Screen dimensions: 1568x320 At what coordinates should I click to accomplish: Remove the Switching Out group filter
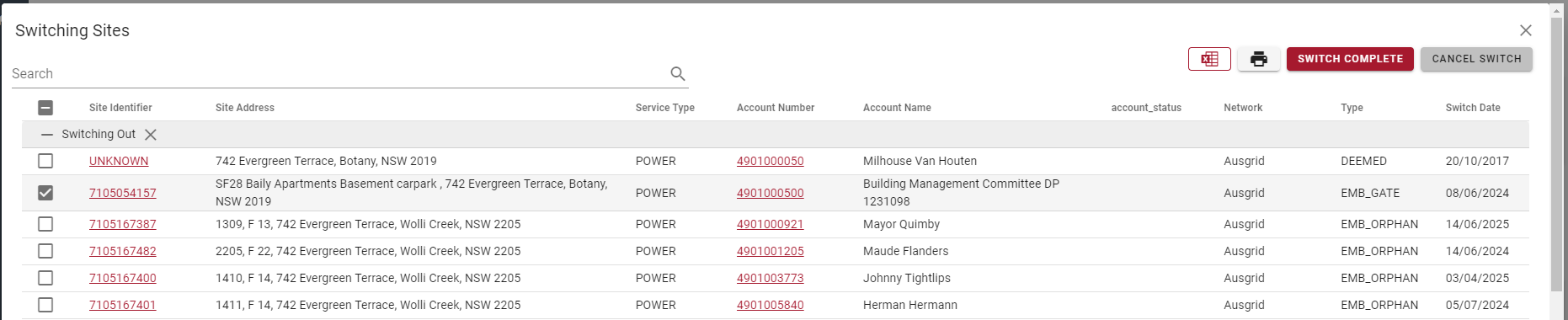coord(151,135)
